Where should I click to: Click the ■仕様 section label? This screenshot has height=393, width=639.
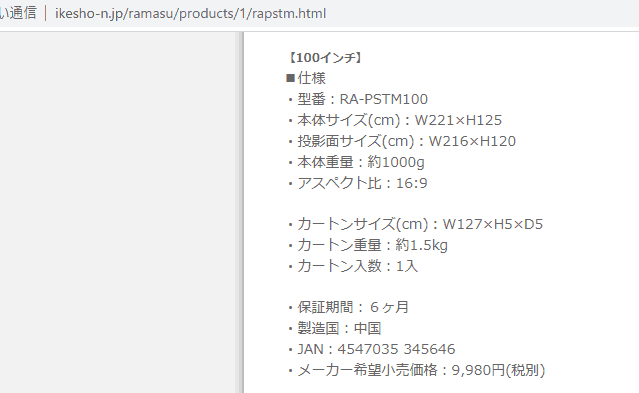[x=306, y=78]
